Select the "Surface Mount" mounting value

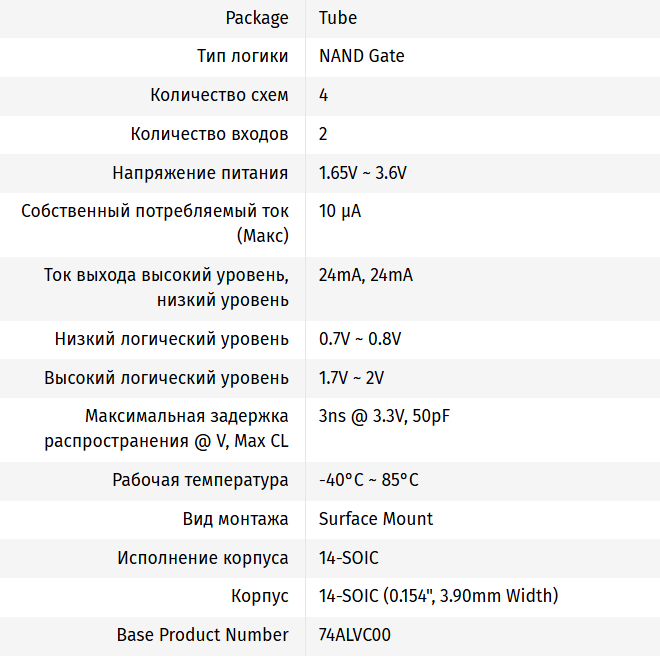pyautogui.click(x=376, y=519)
